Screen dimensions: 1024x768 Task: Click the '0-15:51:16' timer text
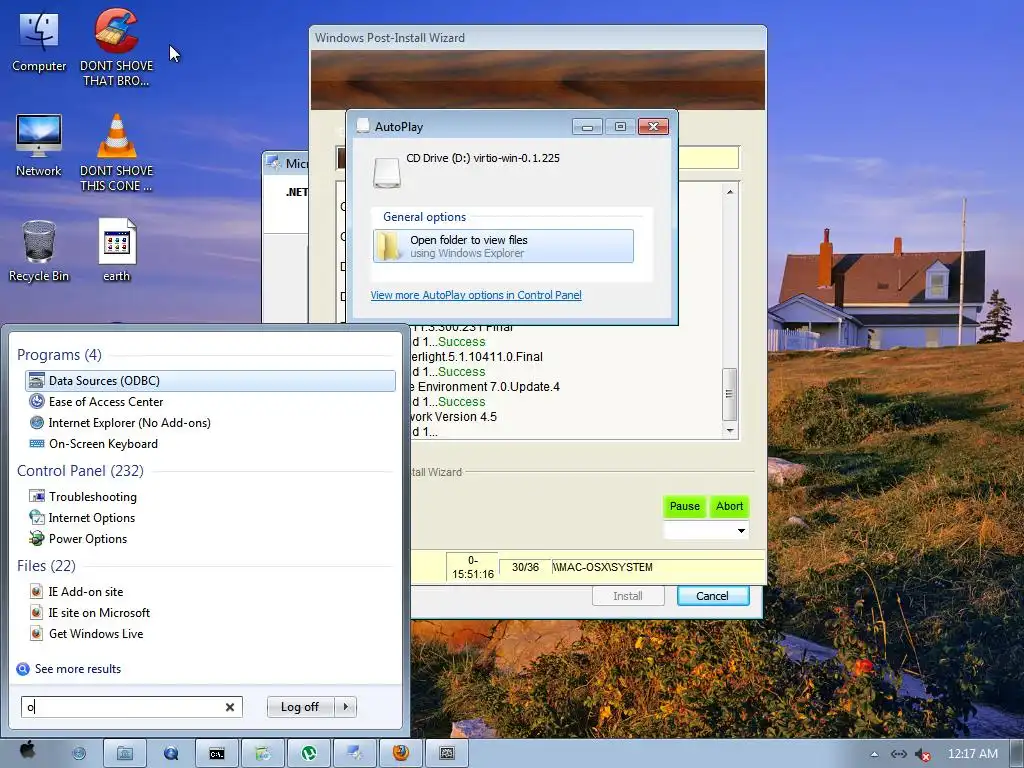point(473,567)
